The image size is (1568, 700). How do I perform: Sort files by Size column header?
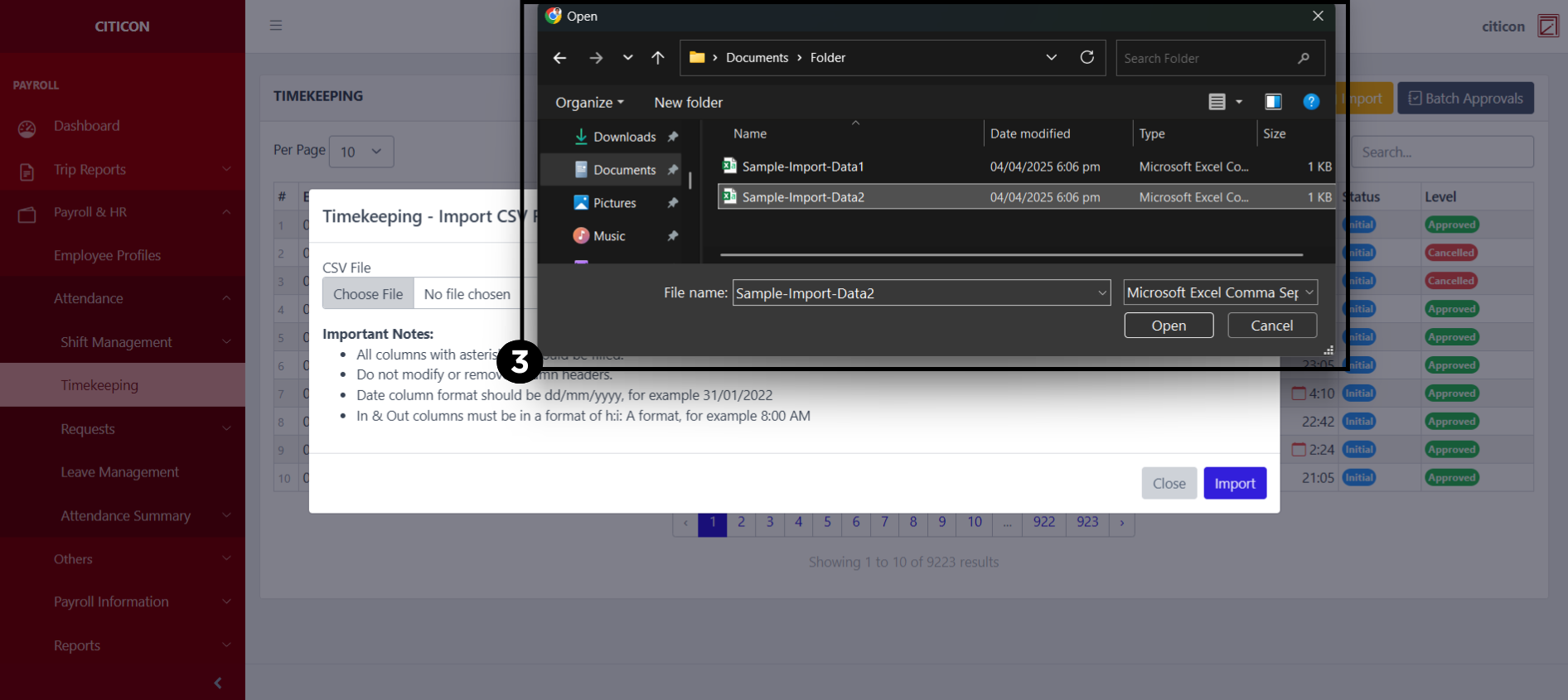click(x=1275, y=133)
